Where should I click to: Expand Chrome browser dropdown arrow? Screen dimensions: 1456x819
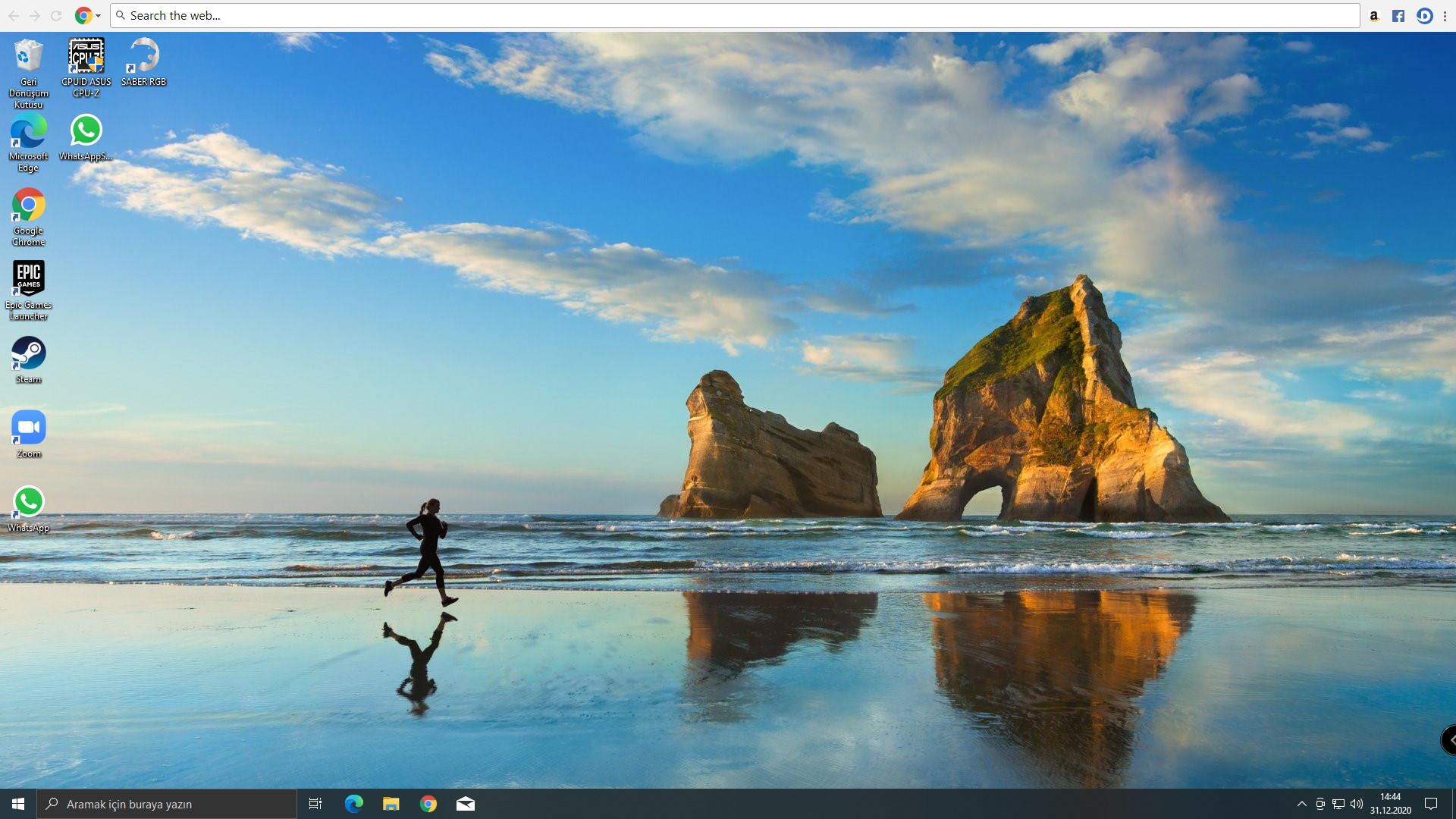click(98, 16)
